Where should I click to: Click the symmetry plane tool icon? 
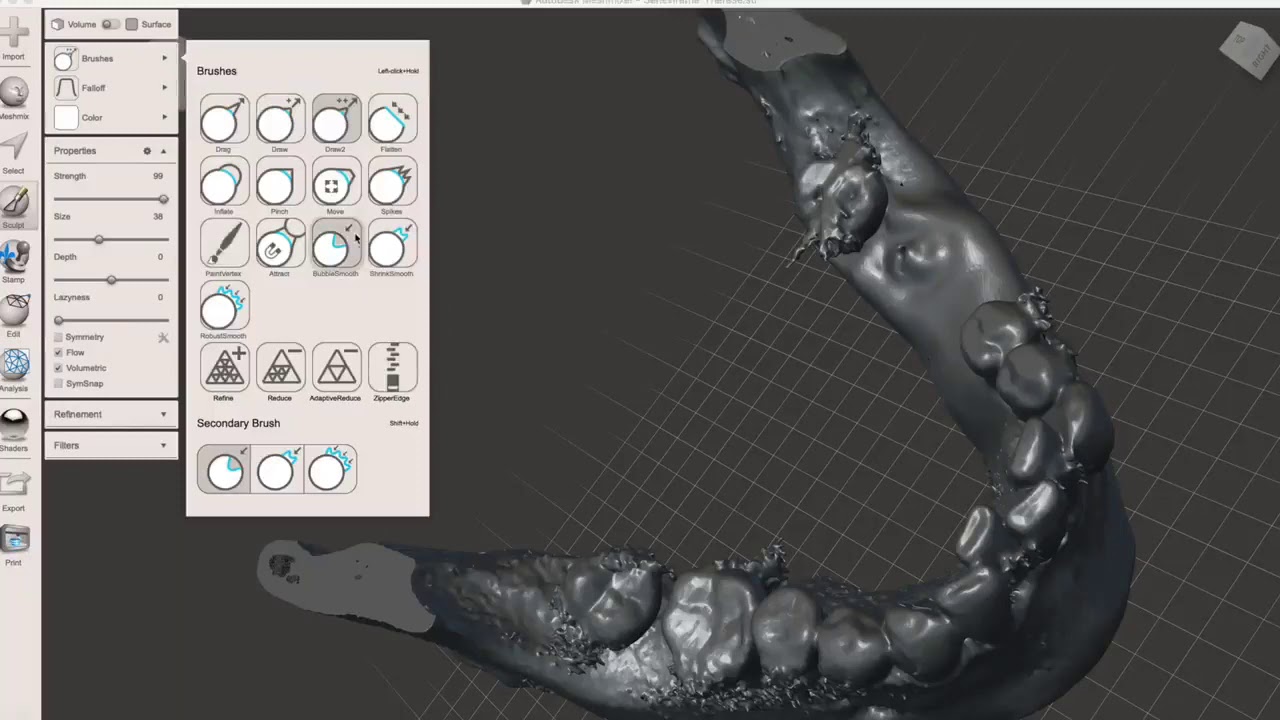point(163,338)
